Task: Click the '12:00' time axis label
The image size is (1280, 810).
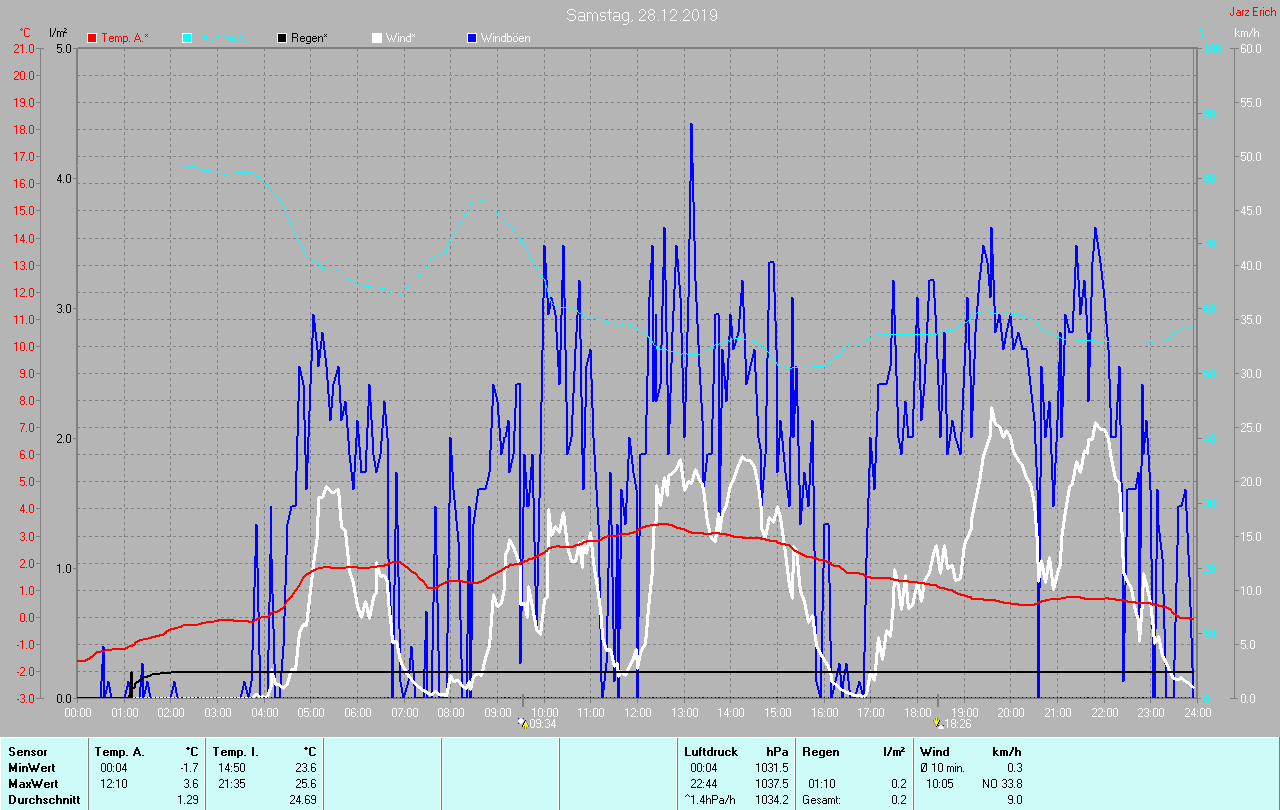Action: click(637, 713)
